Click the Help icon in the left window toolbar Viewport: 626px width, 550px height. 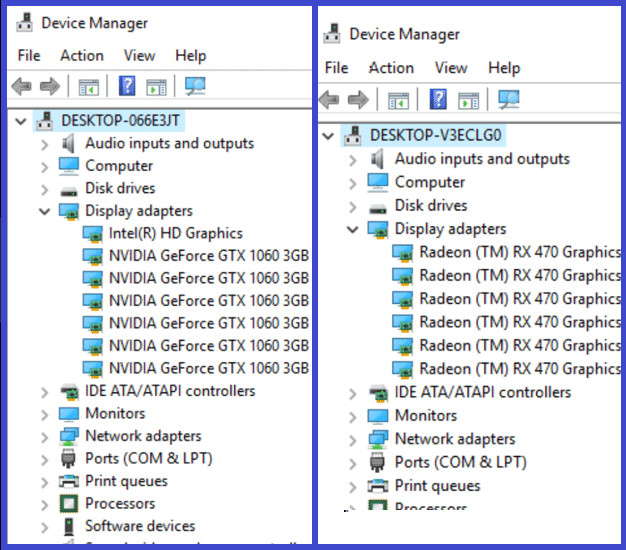tap(128, 86)
